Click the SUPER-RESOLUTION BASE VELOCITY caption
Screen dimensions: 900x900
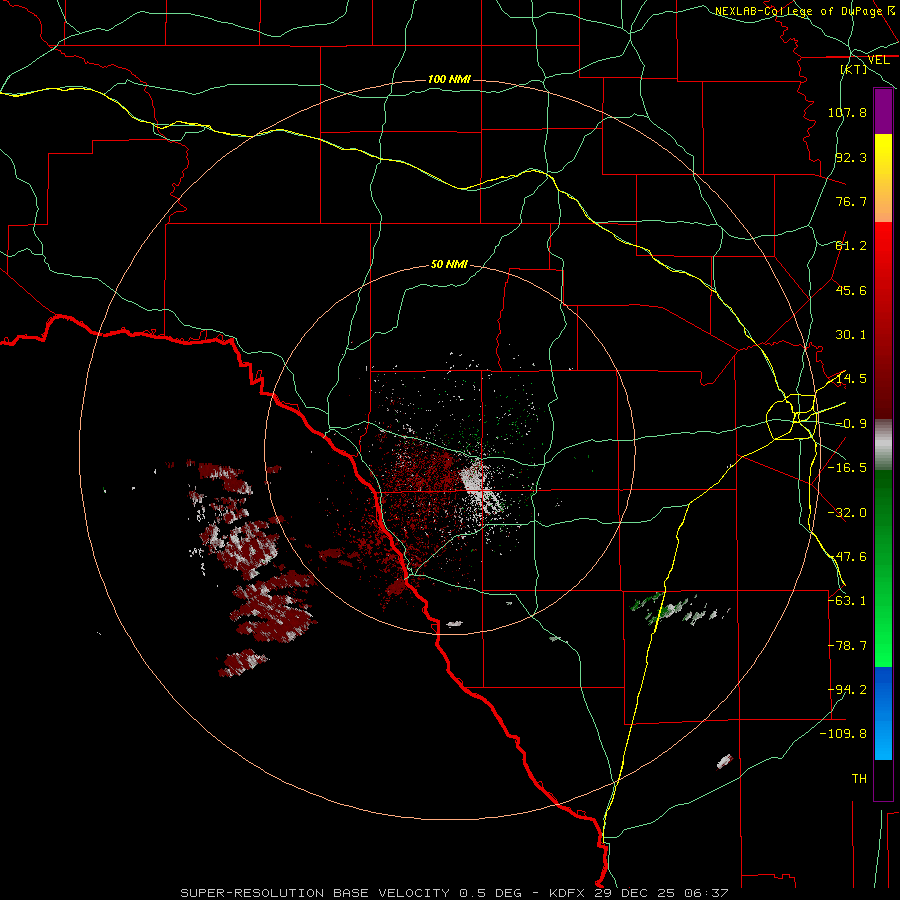click(x=455, y=893)
